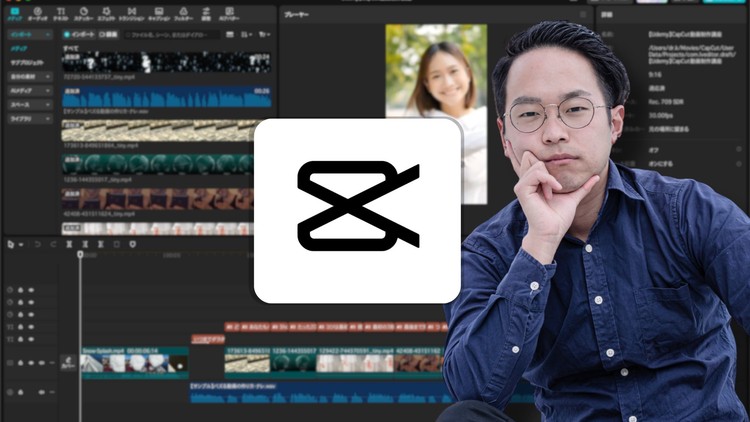
Task: Choose the timeline selection pointer tool
Action: 11,244
